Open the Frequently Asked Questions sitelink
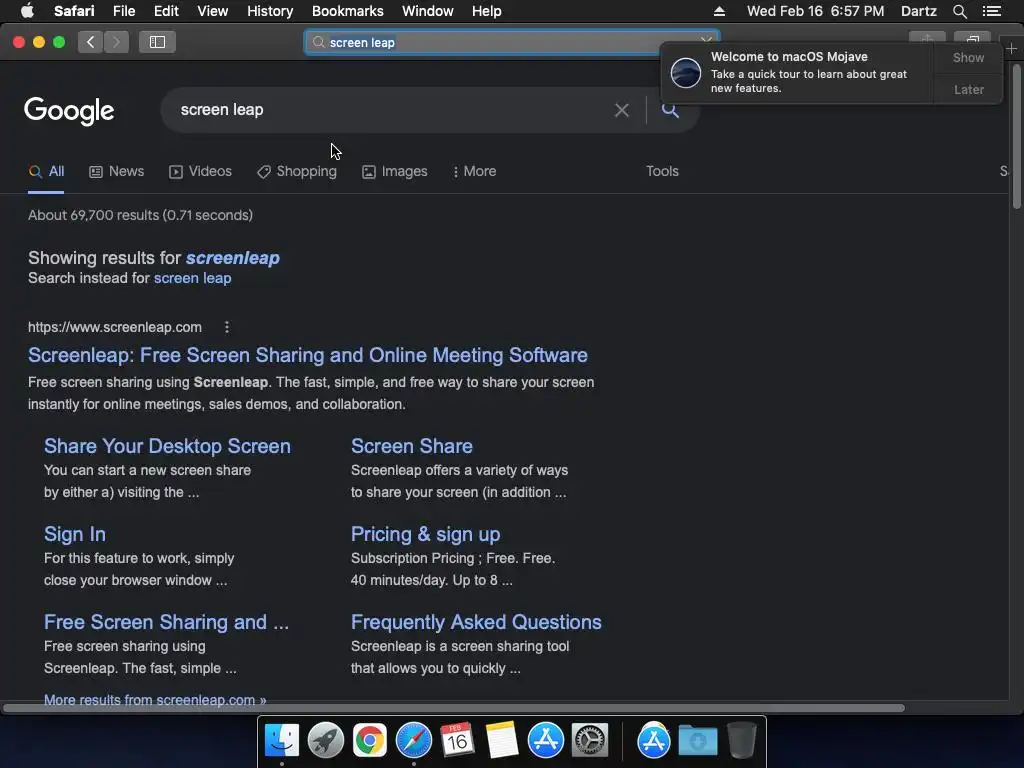The height and width of the screenshot is (768, 1024). tap(476, 622)
